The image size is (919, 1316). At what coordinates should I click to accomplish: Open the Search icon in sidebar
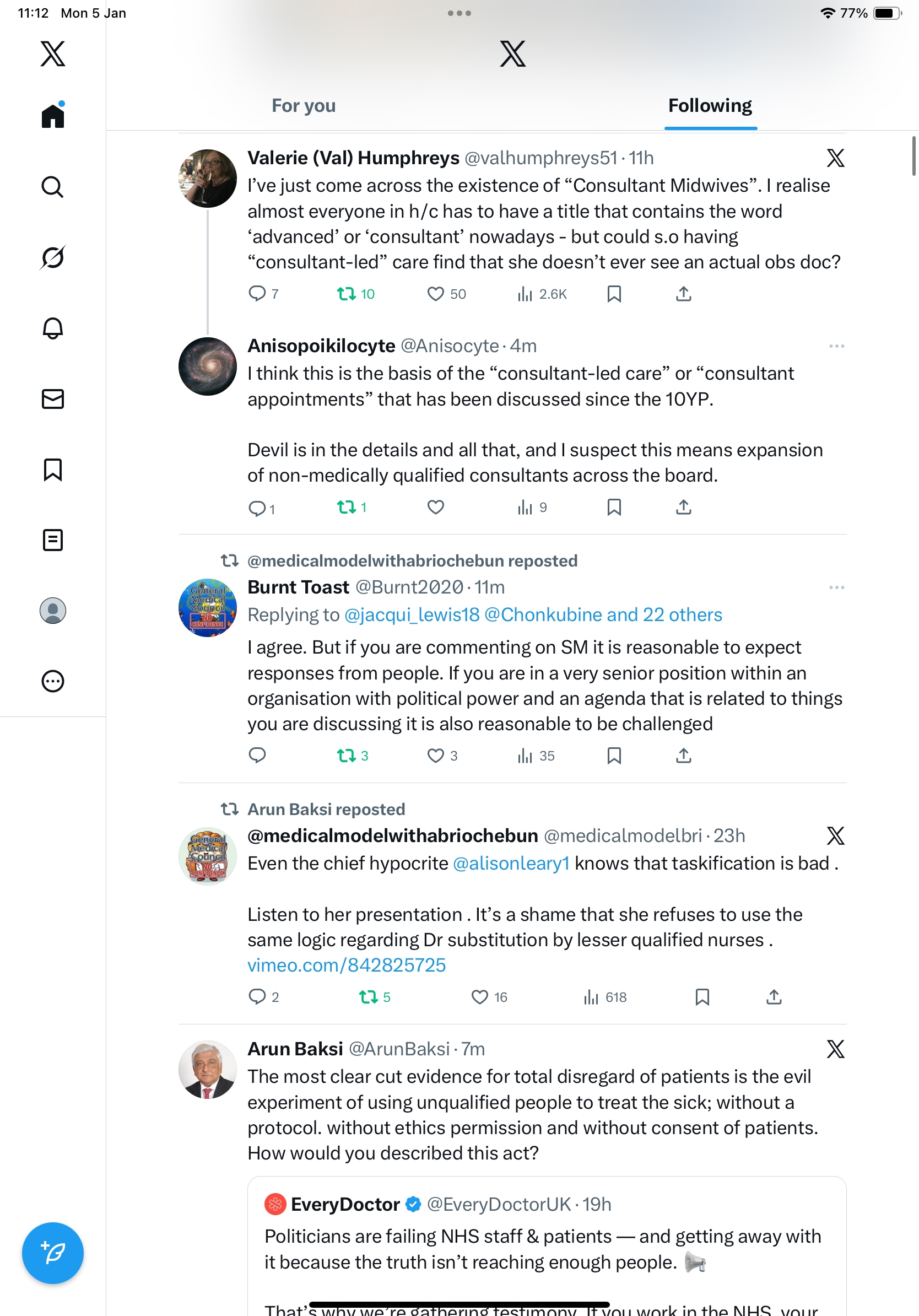(x=53, y=187)
